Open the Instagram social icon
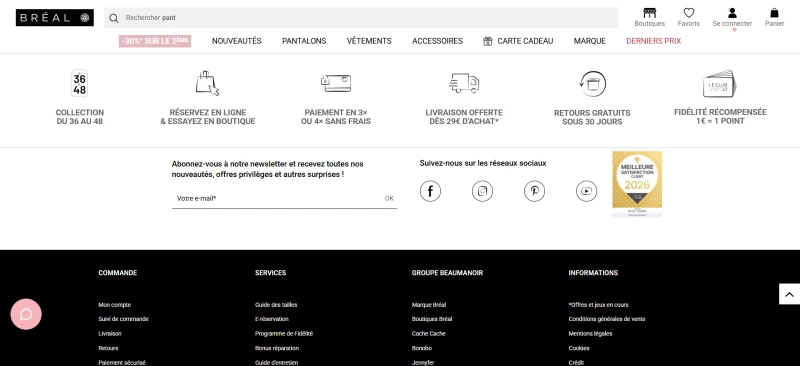800x366 pixels. pyautogui.click(x=482, y=191)
